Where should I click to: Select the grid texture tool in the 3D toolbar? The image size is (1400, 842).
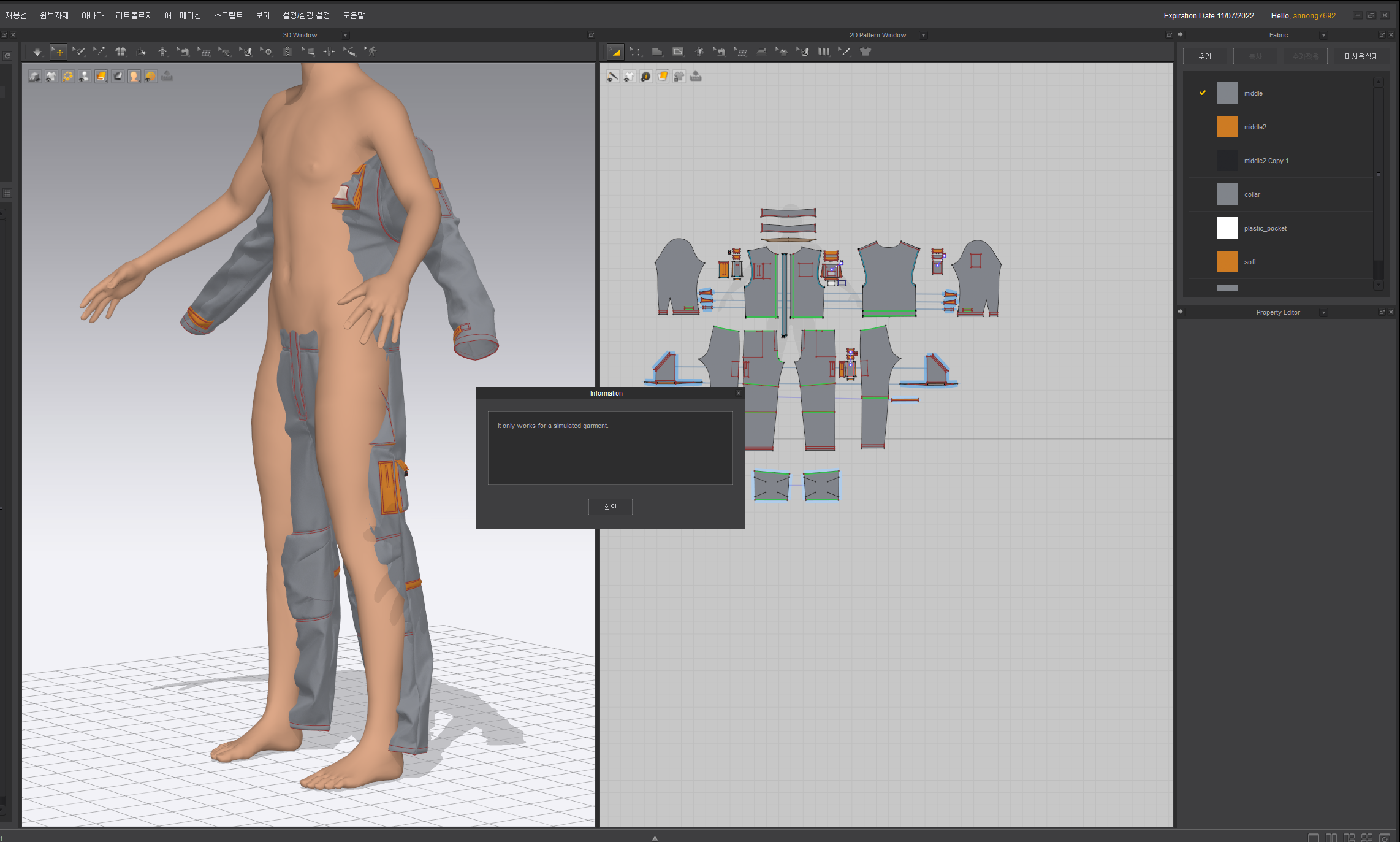click(204, 52)
